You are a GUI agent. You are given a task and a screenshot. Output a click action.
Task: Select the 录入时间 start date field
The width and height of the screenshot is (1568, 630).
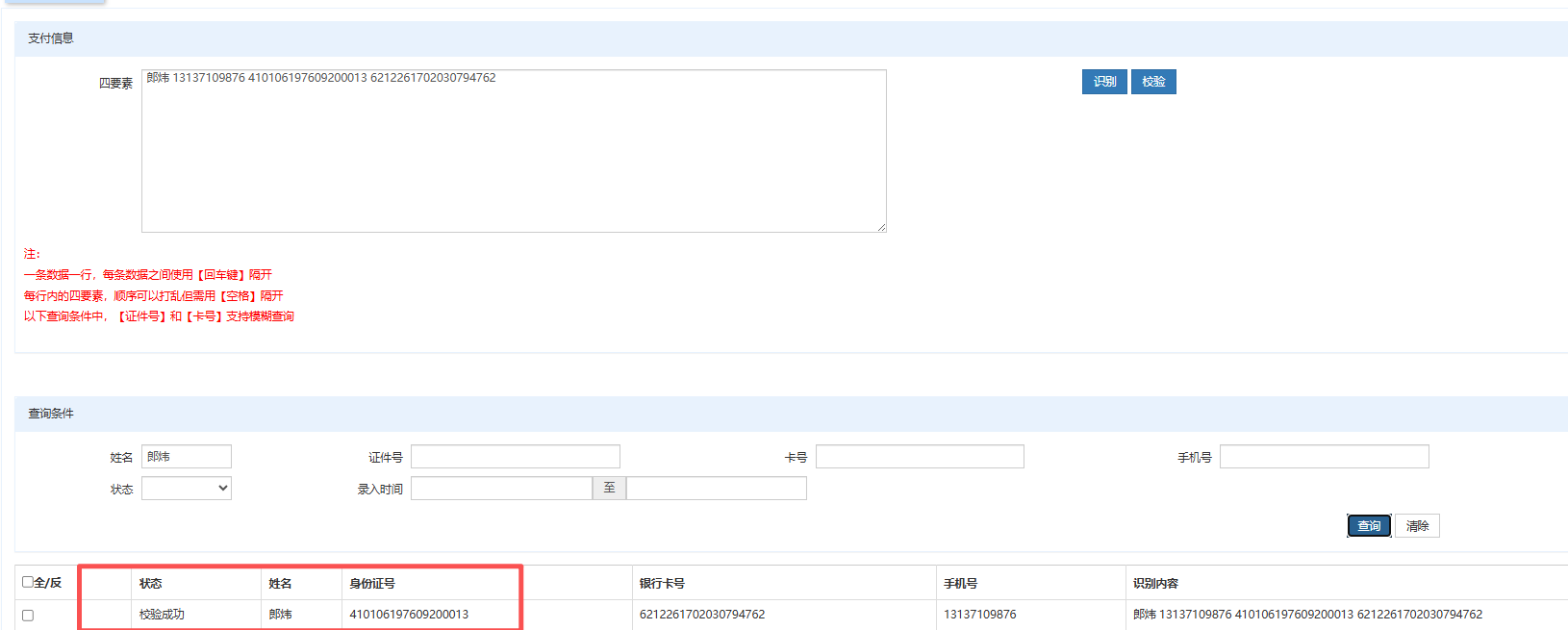[501, 489]
